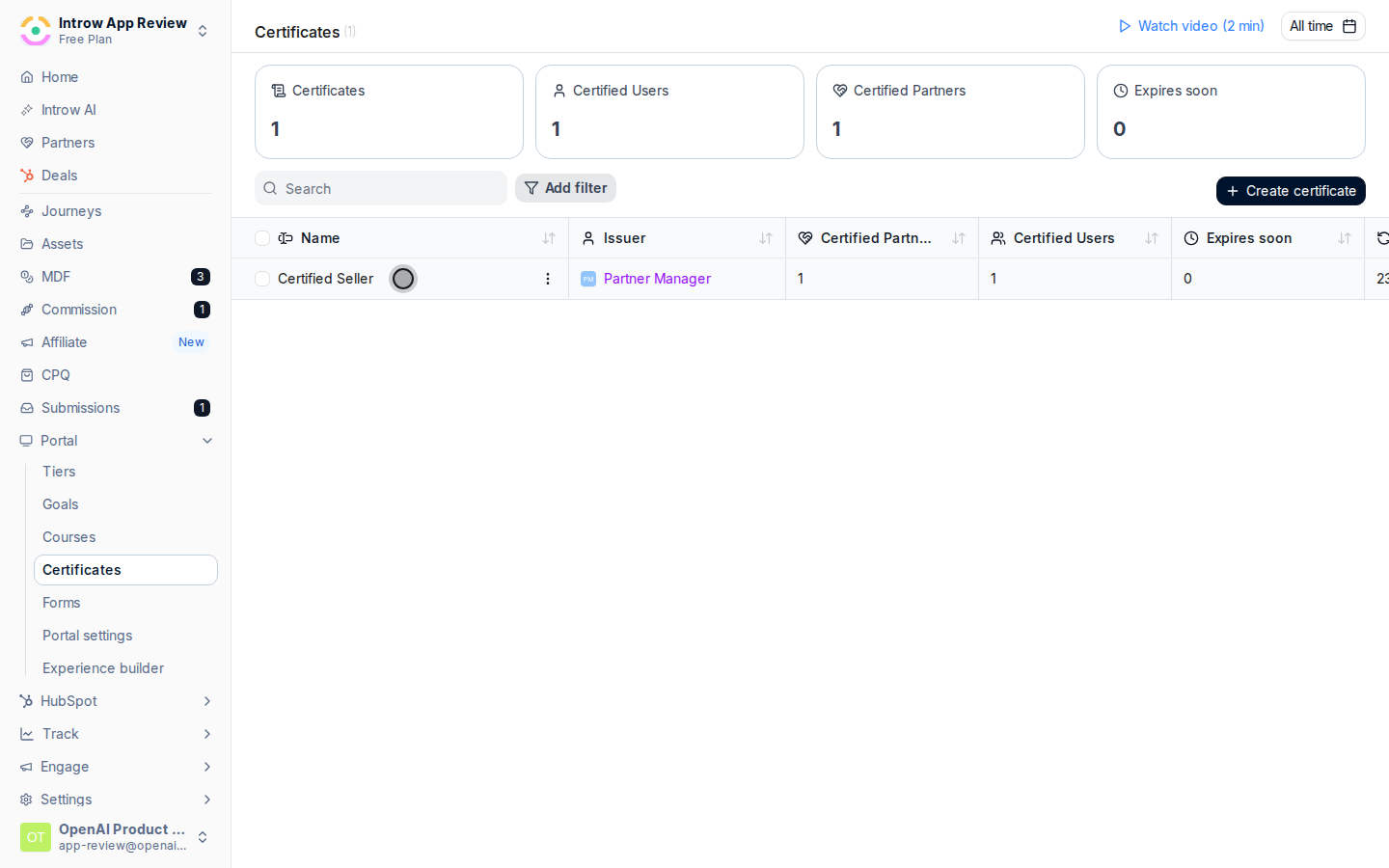Open the three-dot menu for Certified Seller
Screen dimensions: 1389x868
coord(548,279)
